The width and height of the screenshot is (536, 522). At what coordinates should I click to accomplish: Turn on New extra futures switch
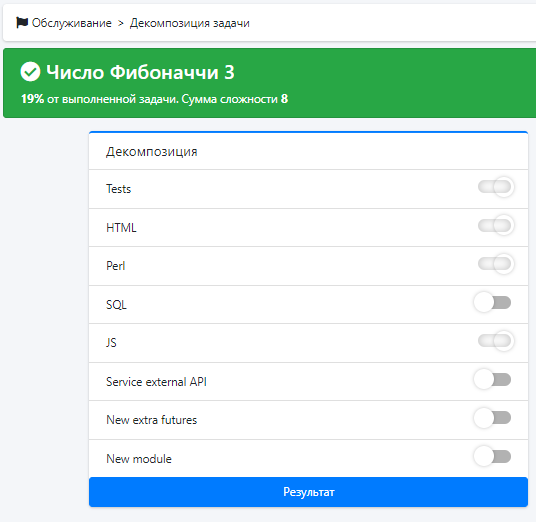492,418
